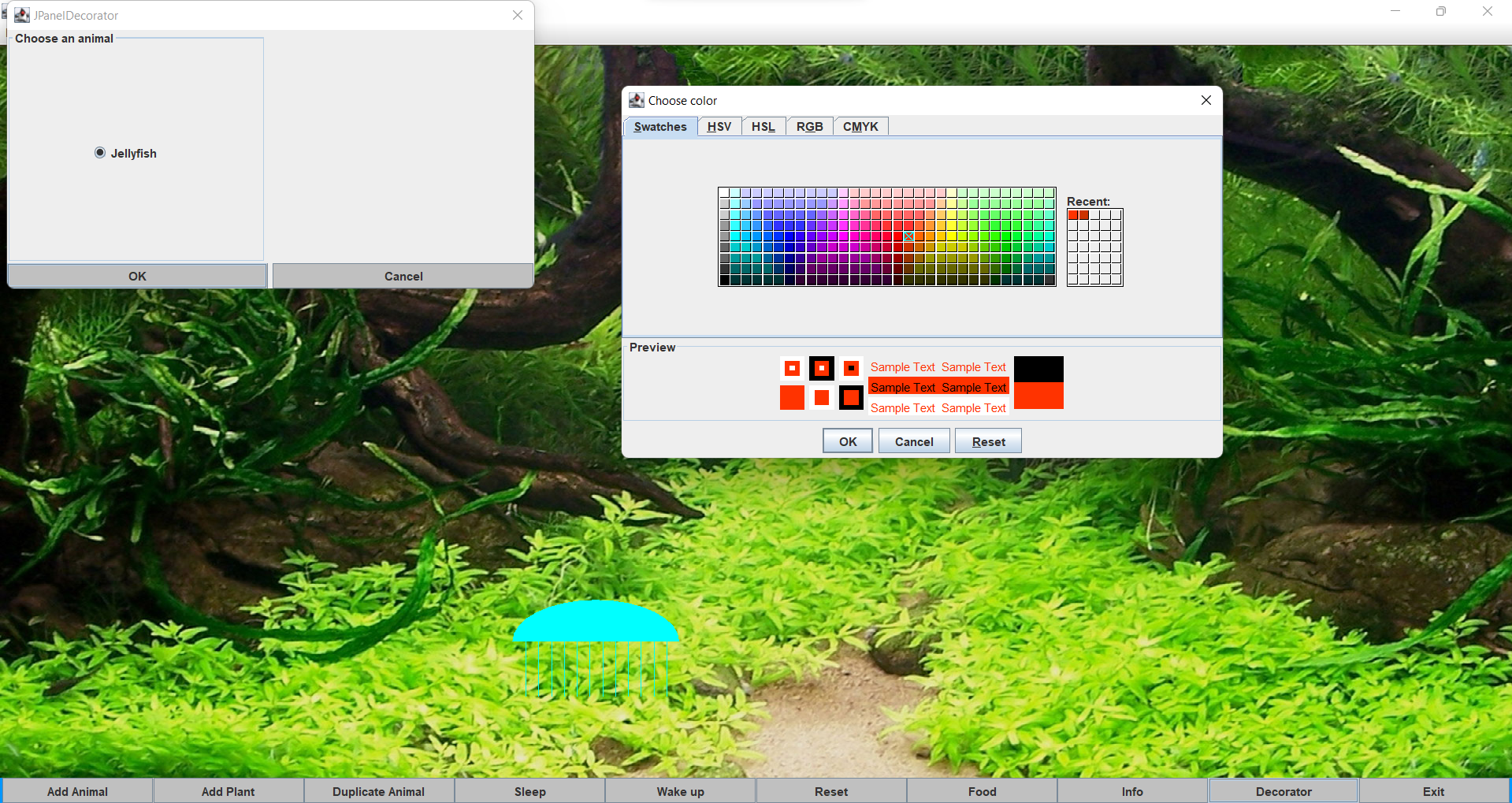Close the Choose color dialog

[x=1206, y=100]
